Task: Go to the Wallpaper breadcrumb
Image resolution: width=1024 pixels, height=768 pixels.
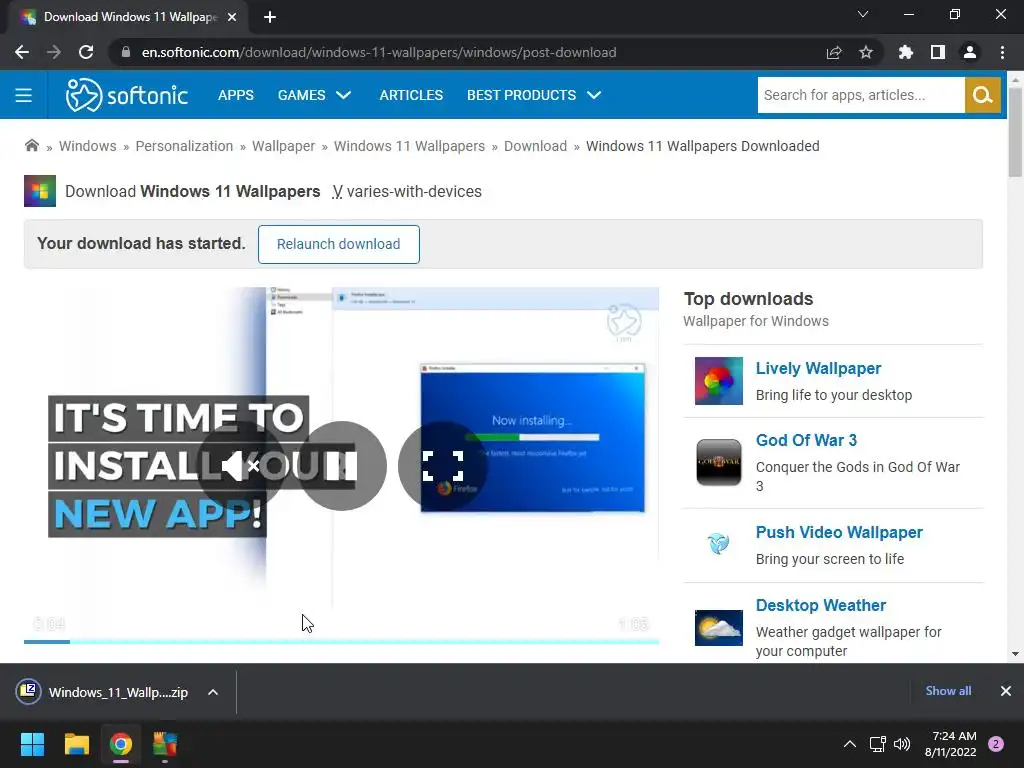Action: (x=283, y=146)
